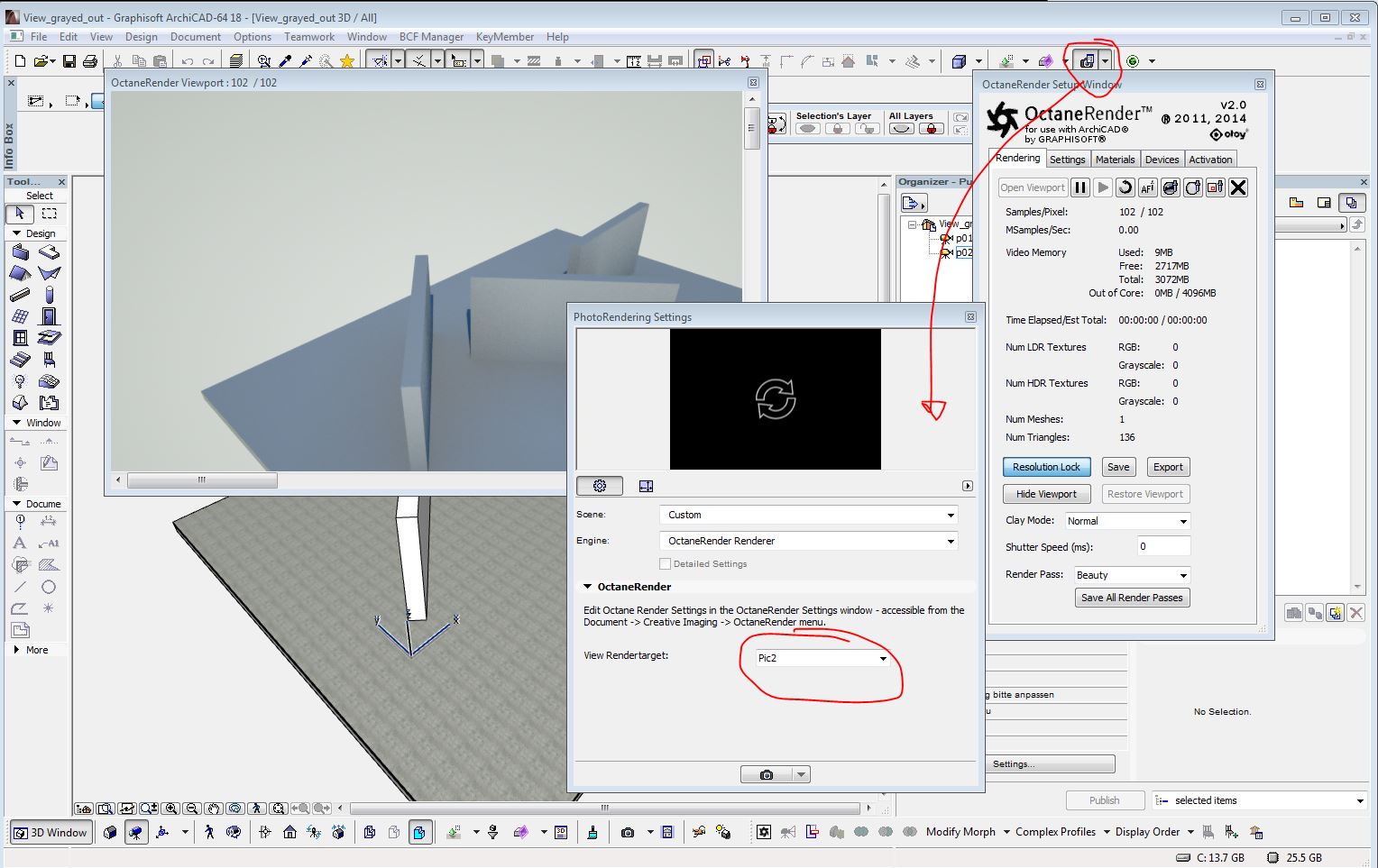The height and width of the screenshot is (868, 1378).
Task: Toggle the 3D Window button in bottom bar
Action: point(51,832)
